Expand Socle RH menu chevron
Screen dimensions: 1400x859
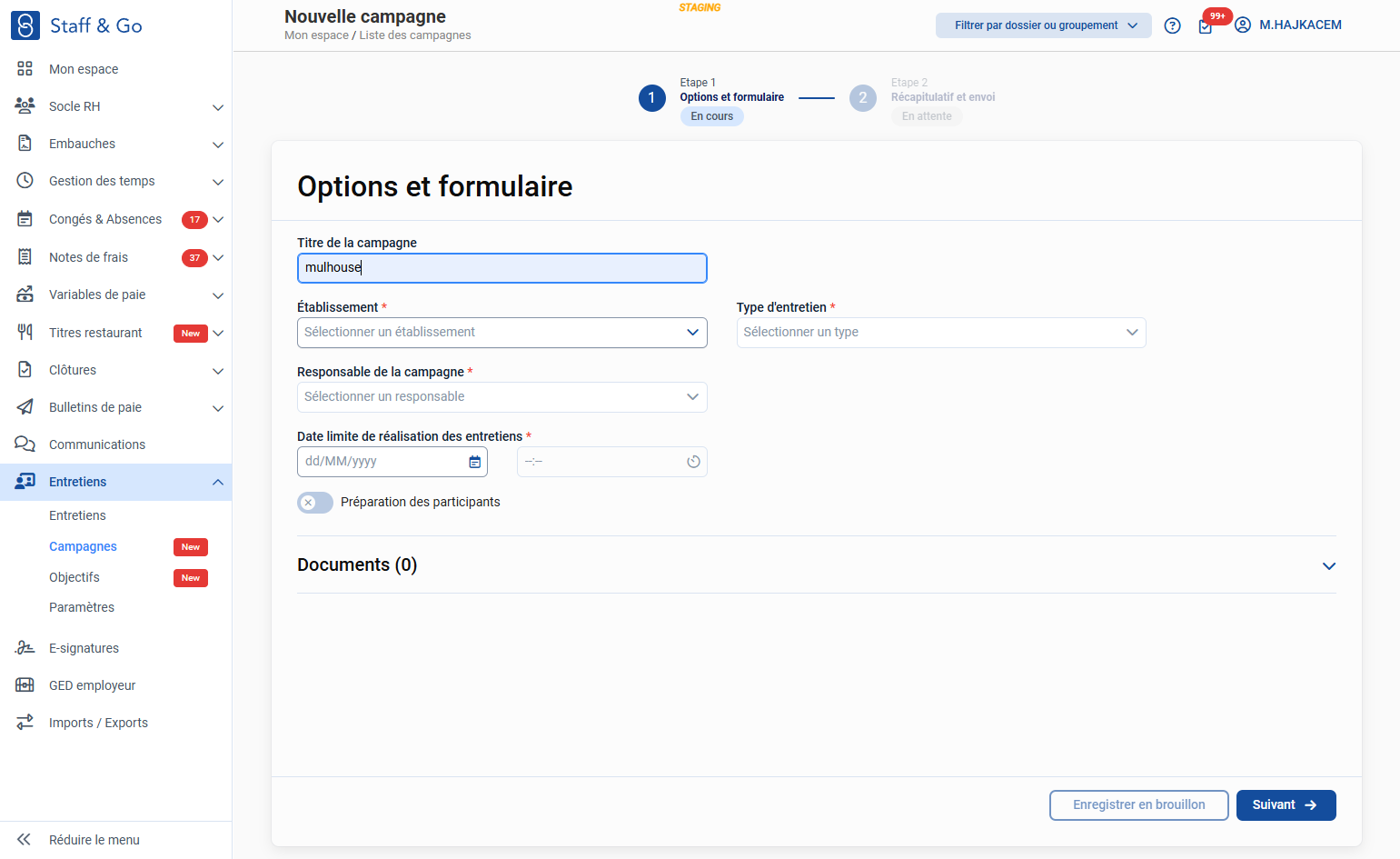point(218,107)
